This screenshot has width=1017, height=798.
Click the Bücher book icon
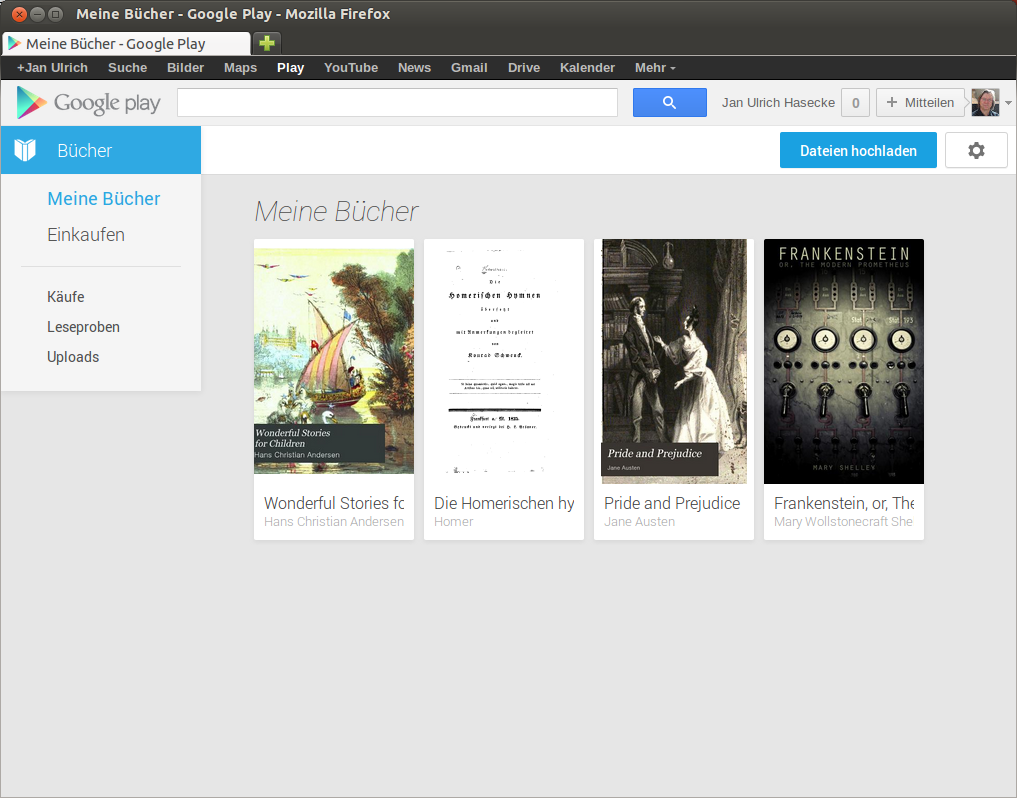click(x=25, y=150)
